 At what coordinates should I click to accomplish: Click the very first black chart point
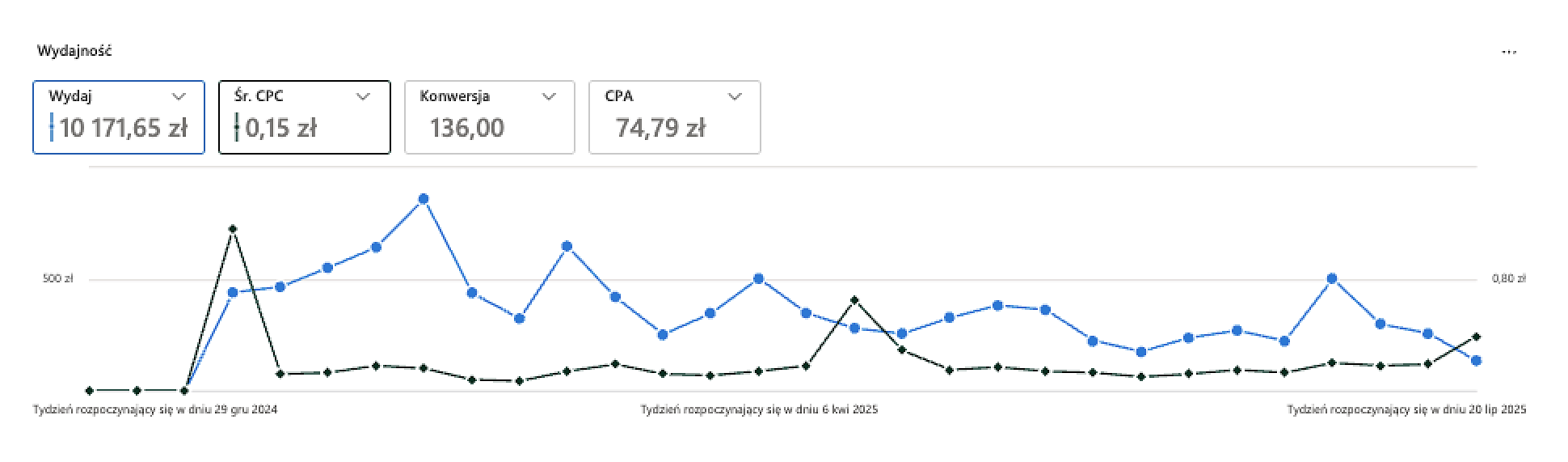(x=90, y=391)
